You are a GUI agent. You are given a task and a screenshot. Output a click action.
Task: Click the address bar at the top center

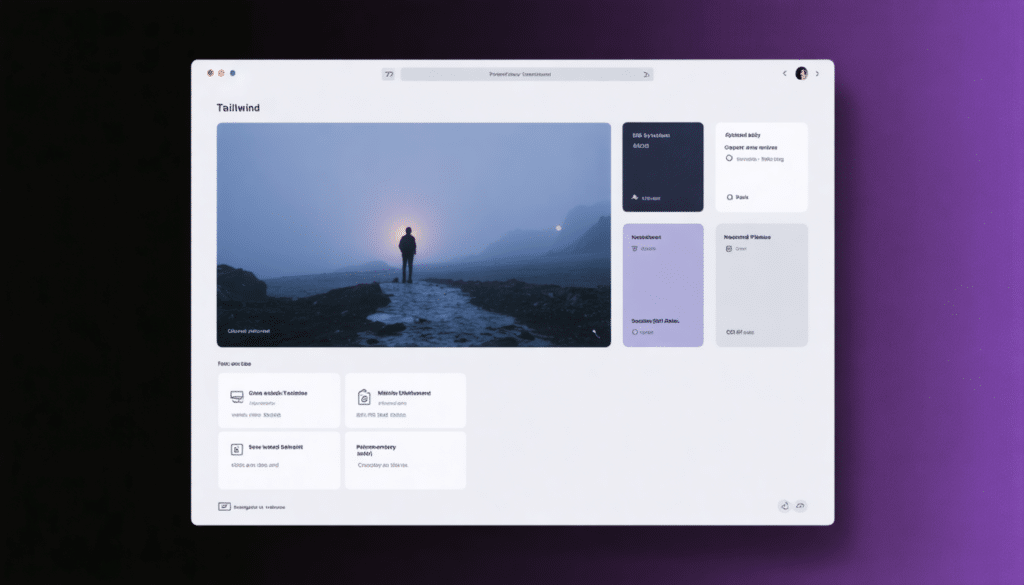tap(526, 74)
